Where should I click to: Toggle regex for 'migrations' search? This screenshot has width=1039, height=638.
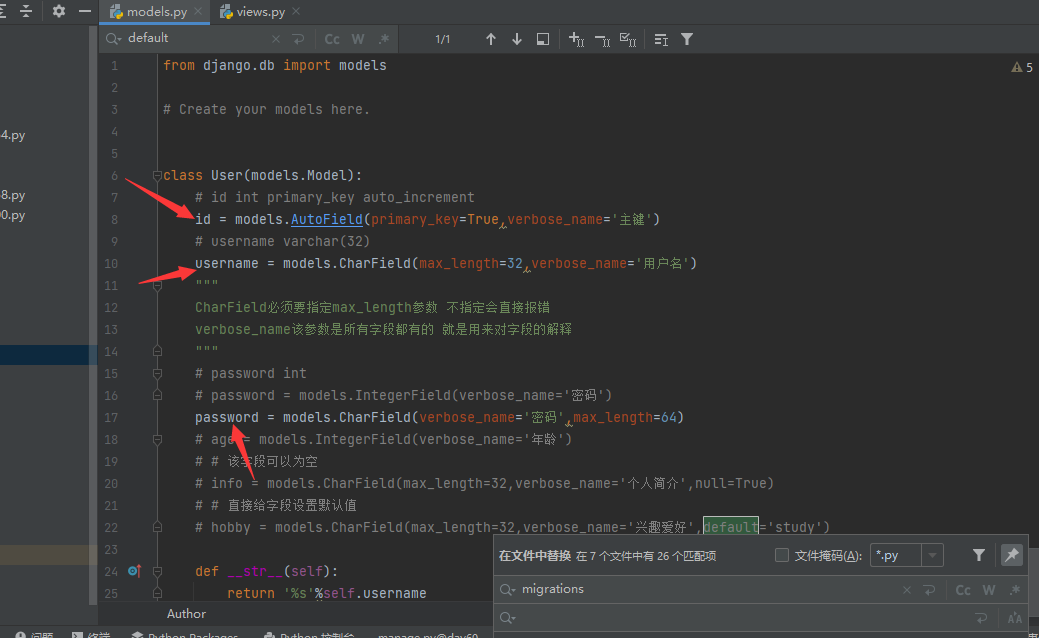[1014, 590]
